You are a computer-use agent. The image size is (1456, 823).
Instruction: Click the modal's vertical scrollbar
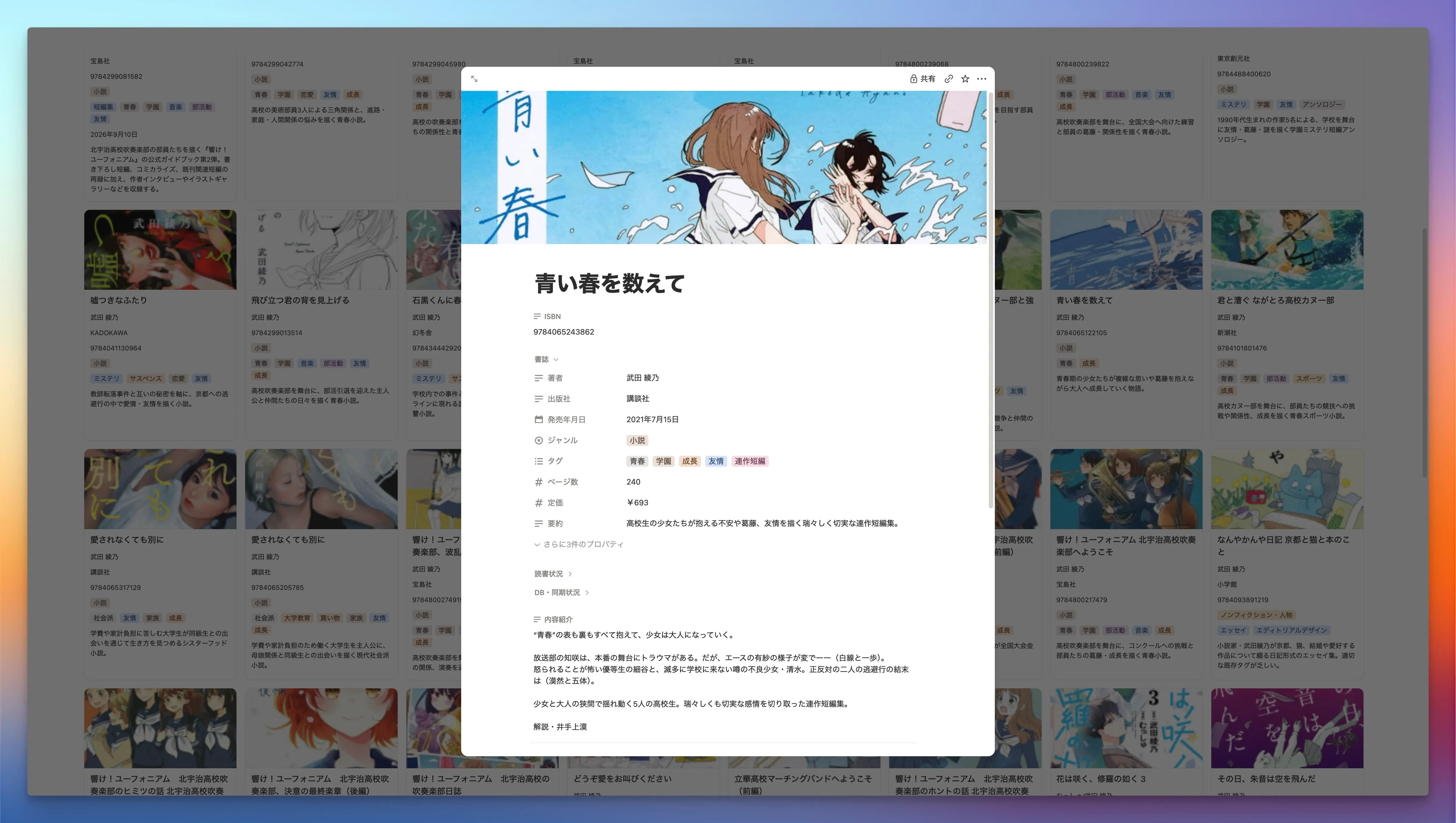click(x=990, y=300)
